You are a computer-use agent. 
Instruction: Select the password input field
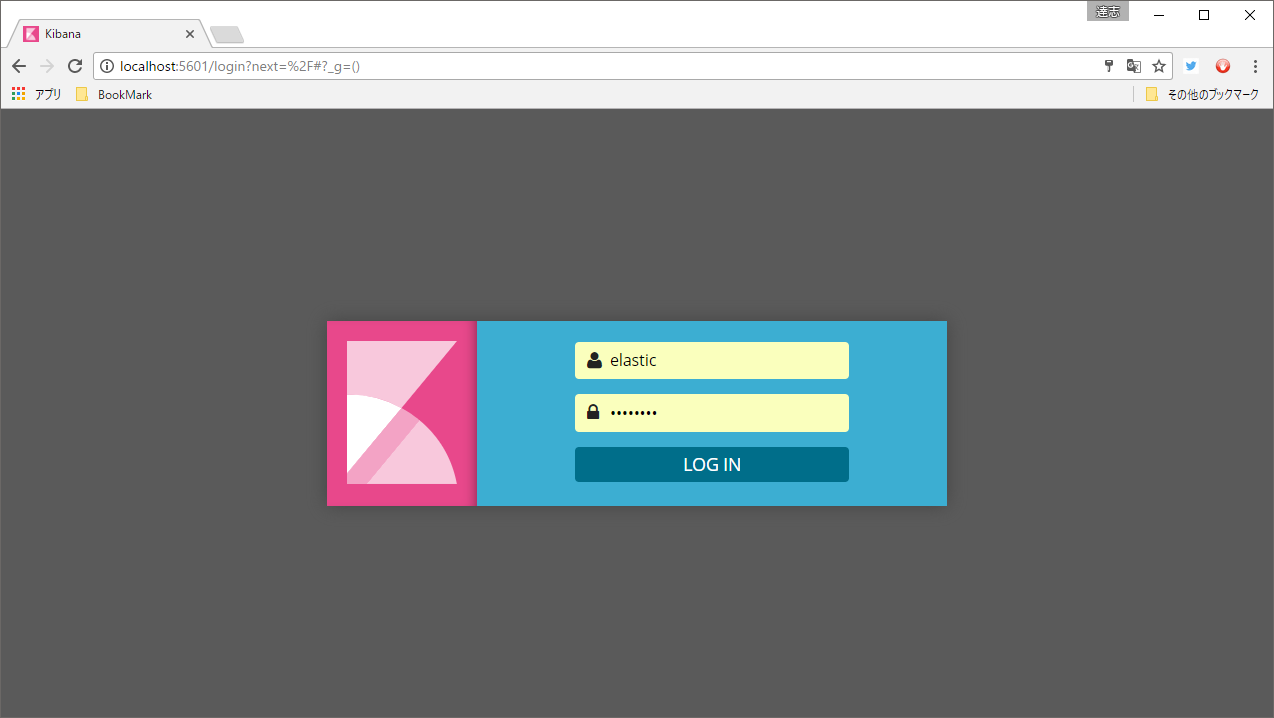[711, 412]
